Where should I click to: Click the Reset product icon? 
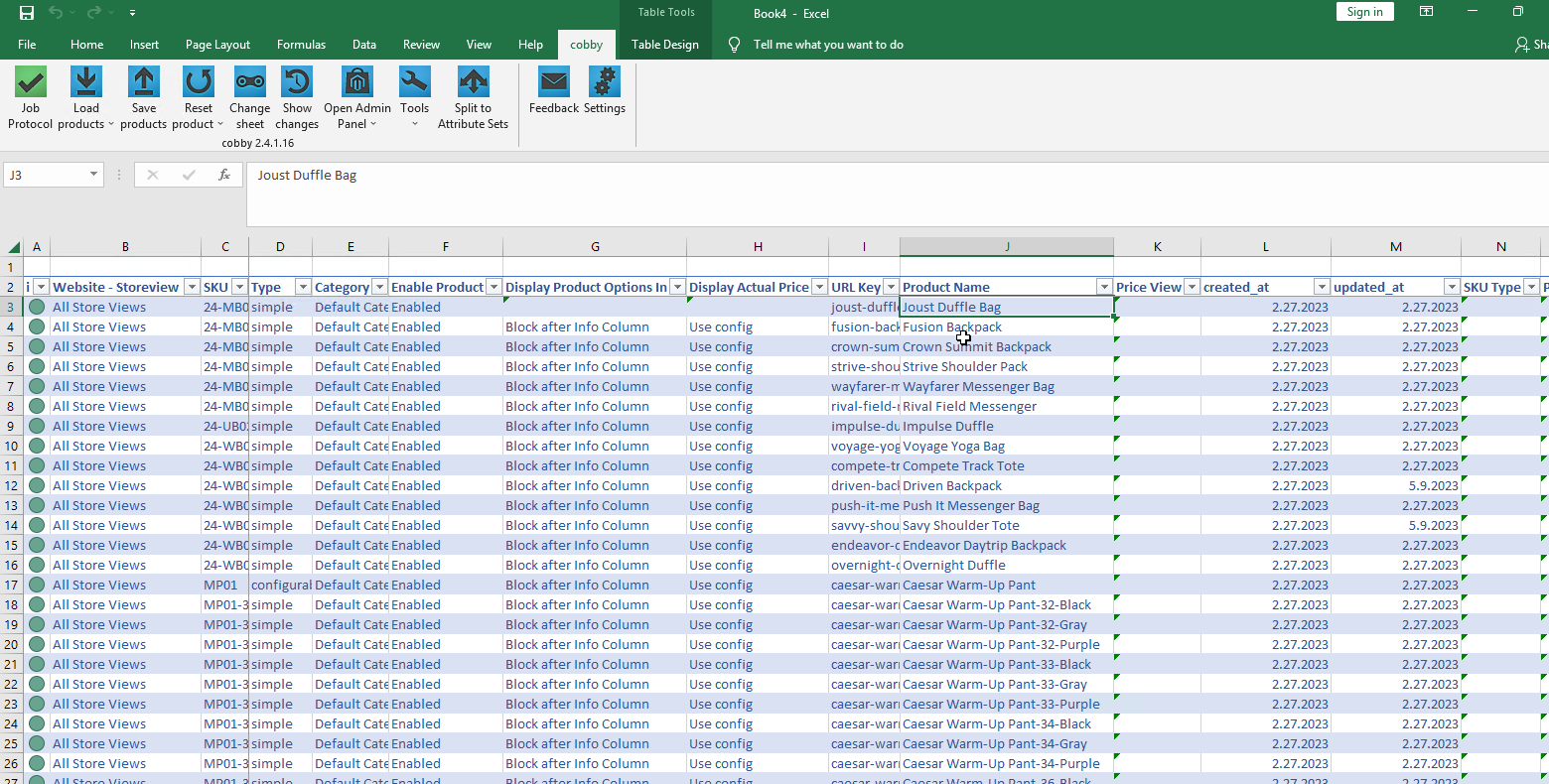(199, 81)
